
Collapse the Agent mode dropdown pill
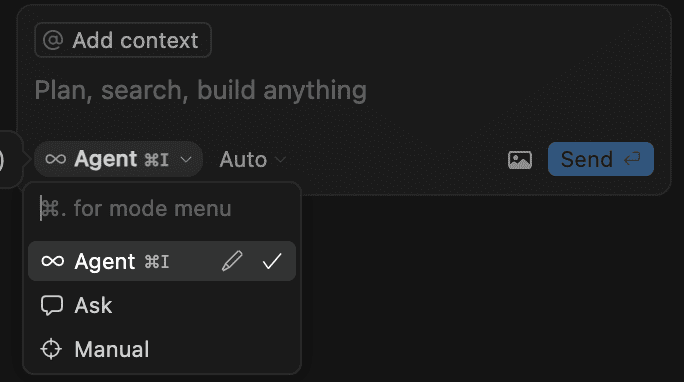pyautogui.click(x=119, y=159)
